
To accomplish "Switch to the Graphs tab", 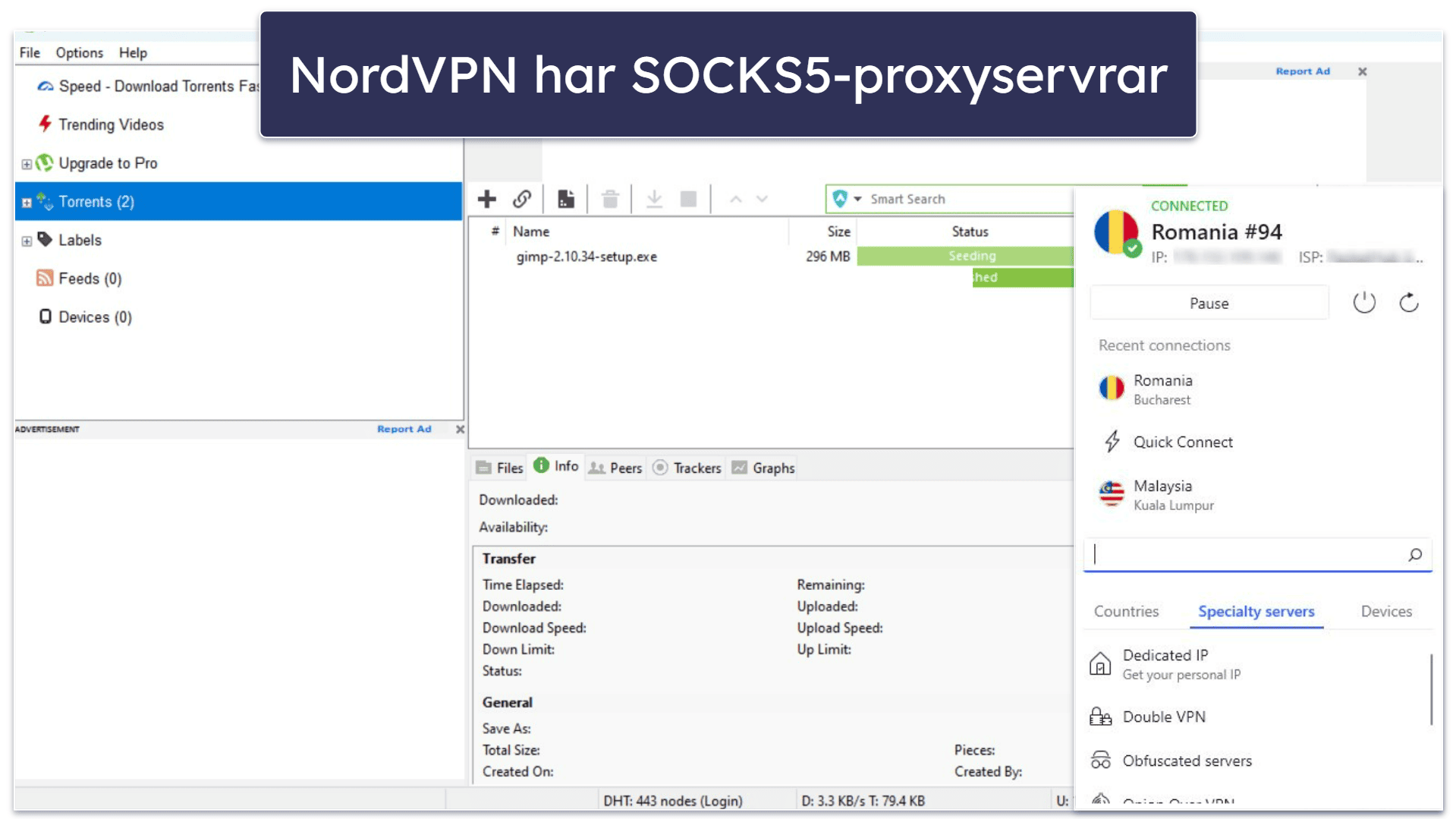I will pyautogui.click(x=763, y=468).
